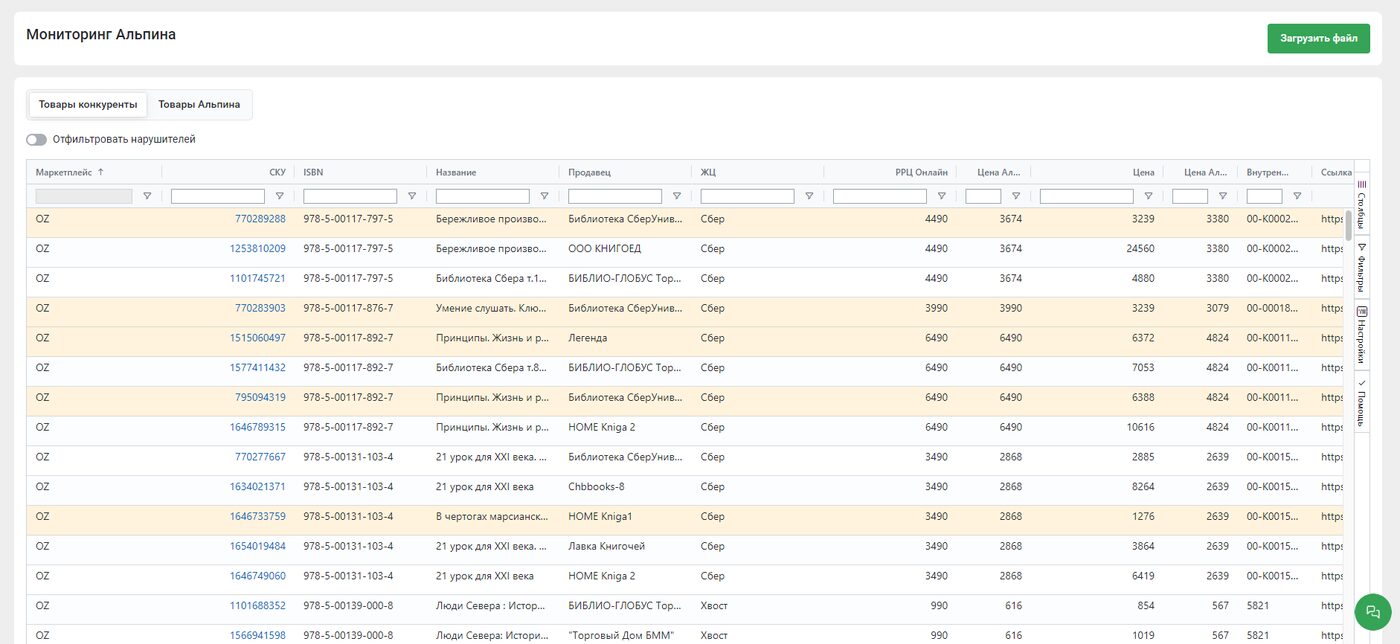The height and width of the screenshot is (644, 1400).
Task: Open SKU link 1515060497
Action: (257, 338)
